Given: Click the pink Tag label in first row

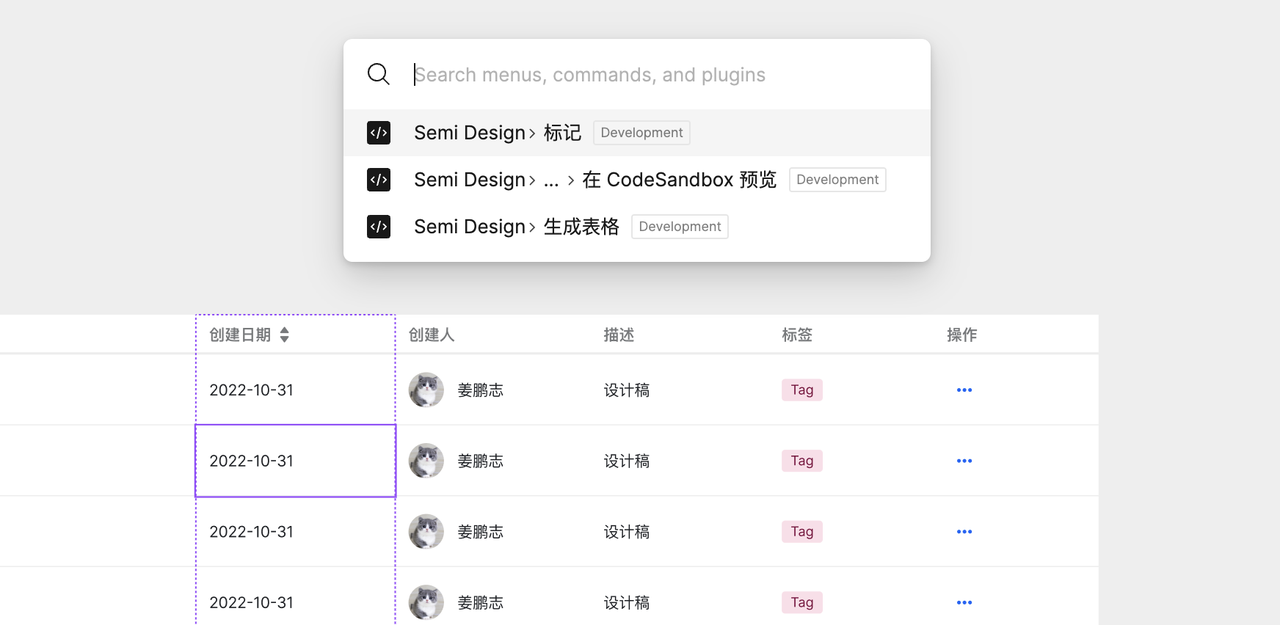Looking at the screenshot, I should click(802, 390).
